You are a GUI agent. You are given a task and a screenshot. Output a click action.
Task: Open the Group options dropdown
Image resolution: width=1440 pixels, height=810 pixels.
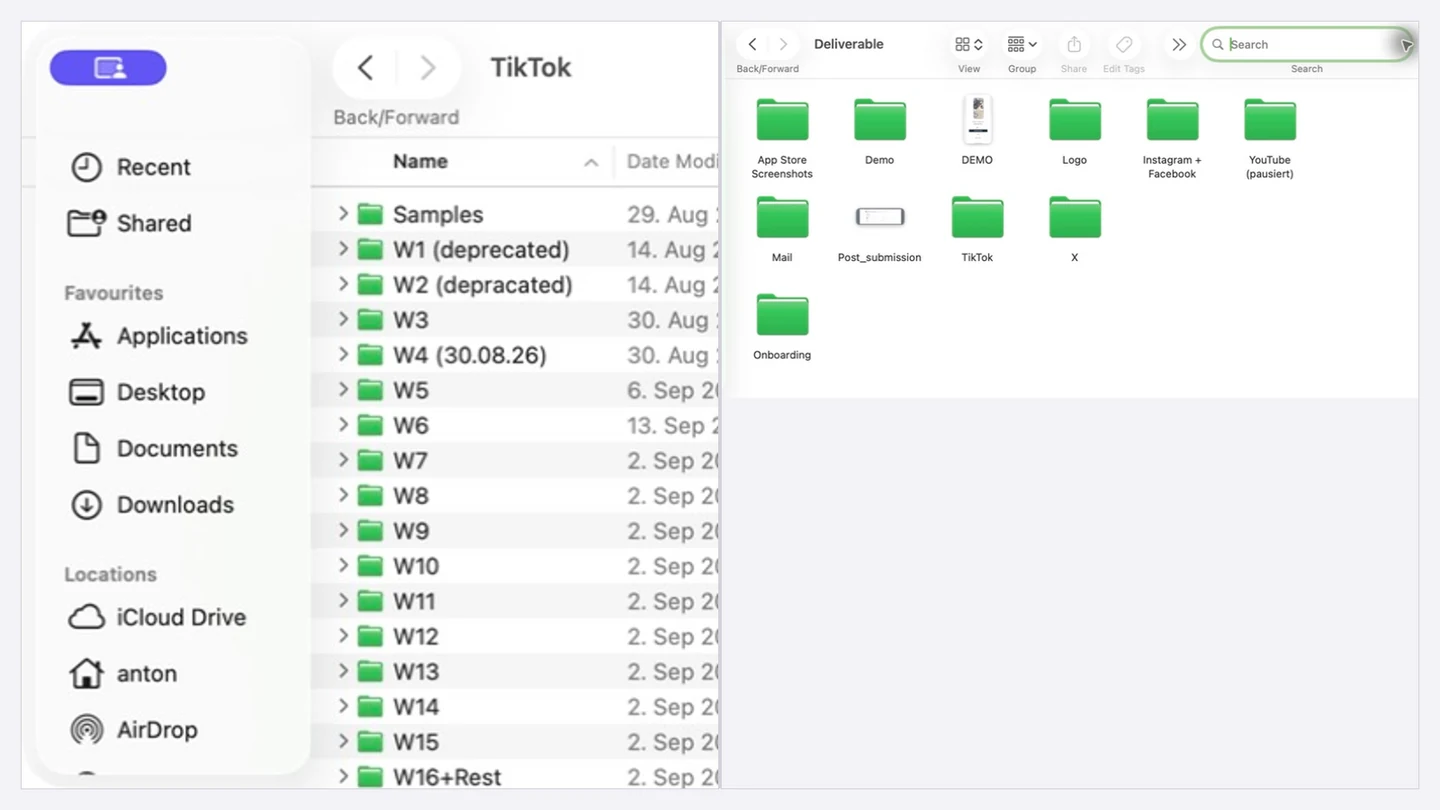pyautogui.click(x=1022, y=45)
